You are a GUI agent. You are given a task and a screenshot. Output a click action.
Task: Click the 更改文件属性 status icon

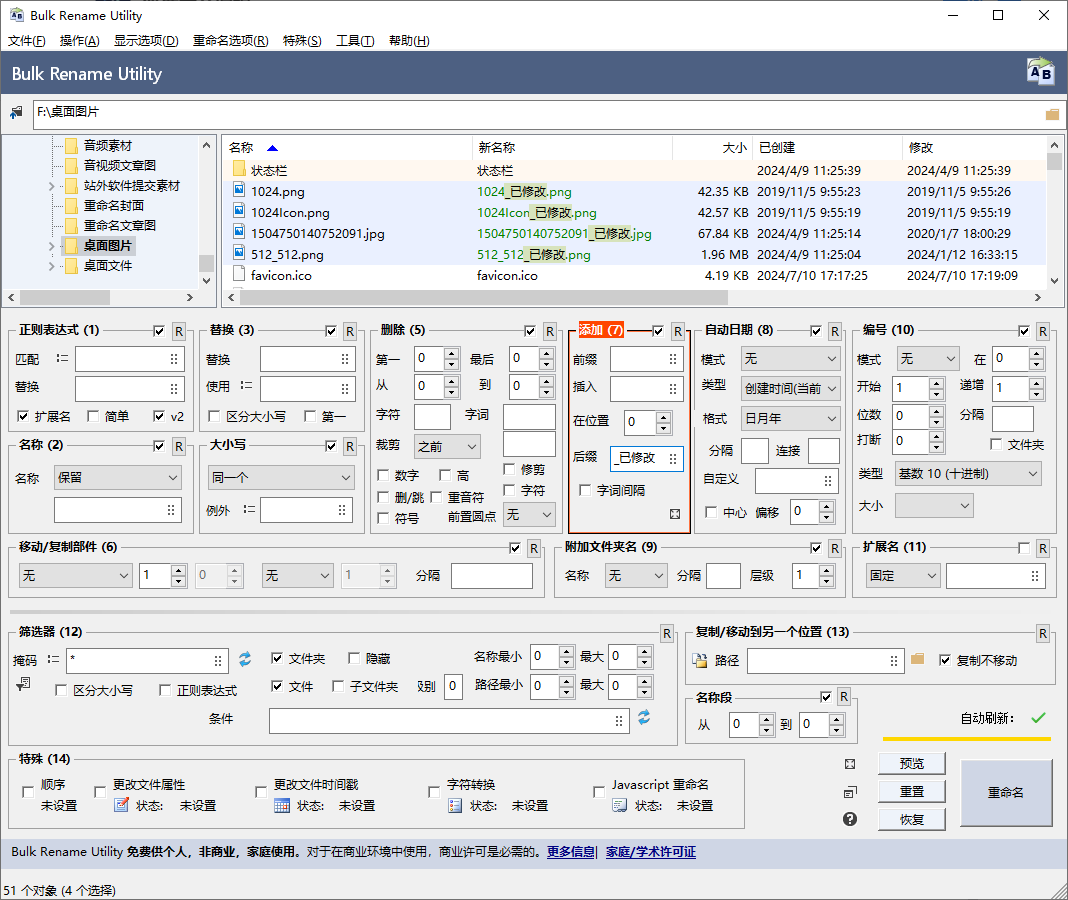pos(121,805)
